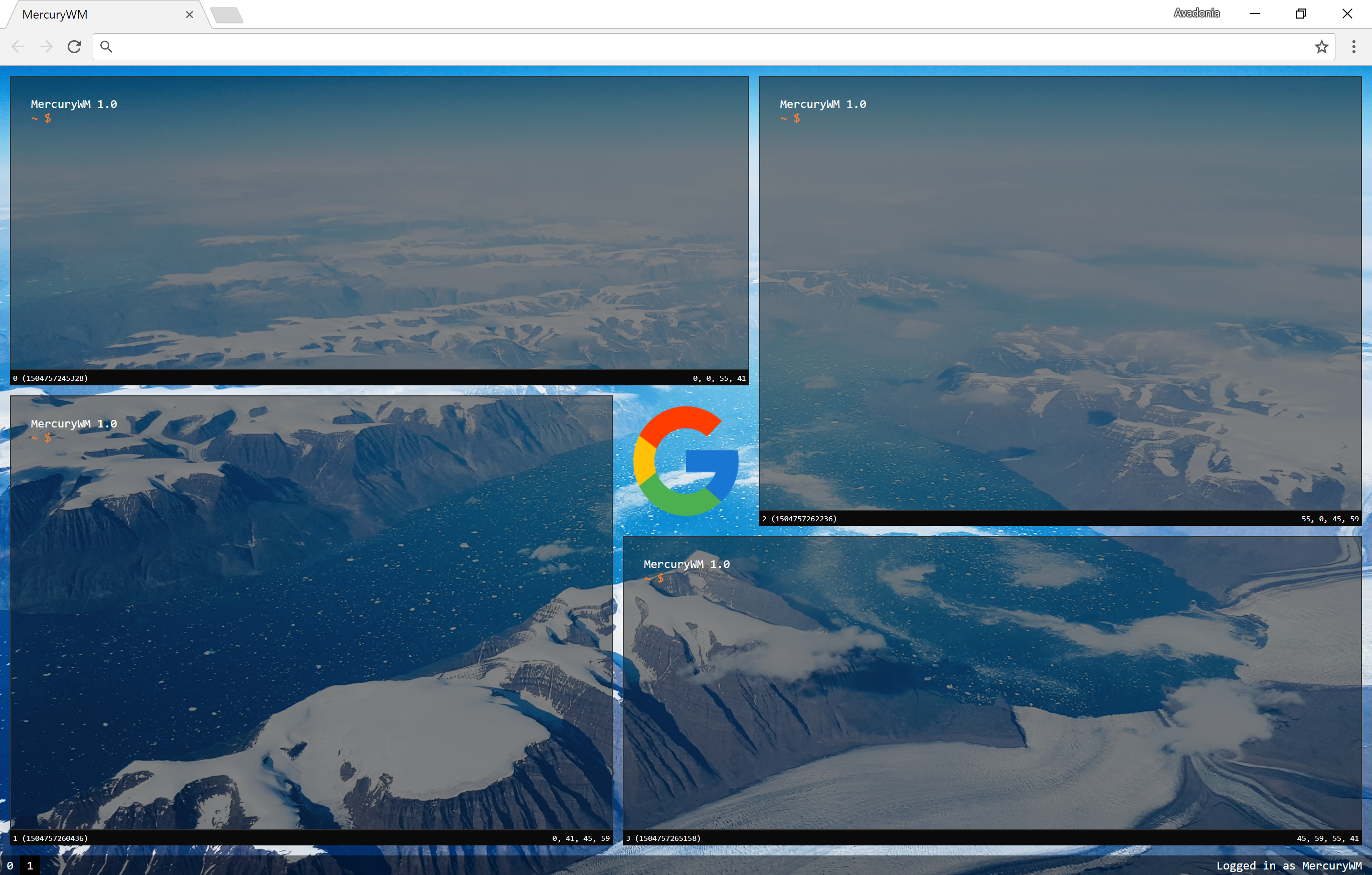Viewport: 1372px width, 875px height.
Task: Bookmark this page with star icon
Action: click(x=1322, y=47)
